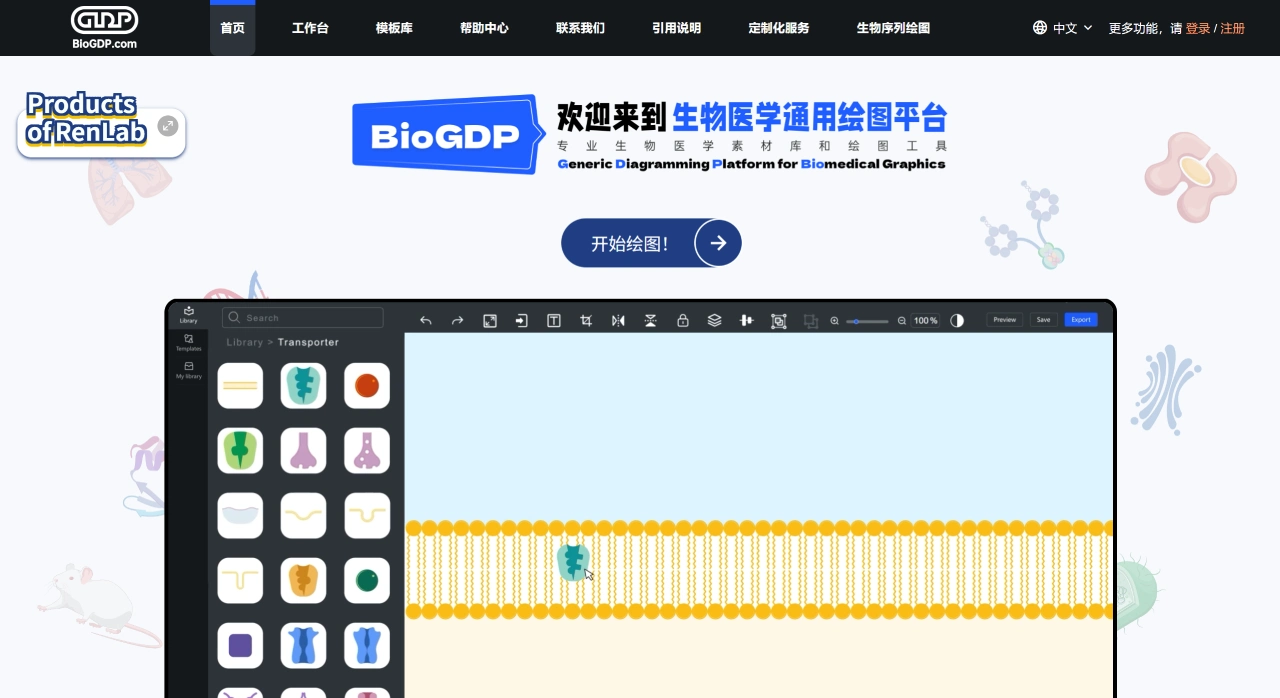Toggle the lock icon in toolbar
Image resolution: width=1280 pixels, height=698 pixels.
(x=682, y=321)
